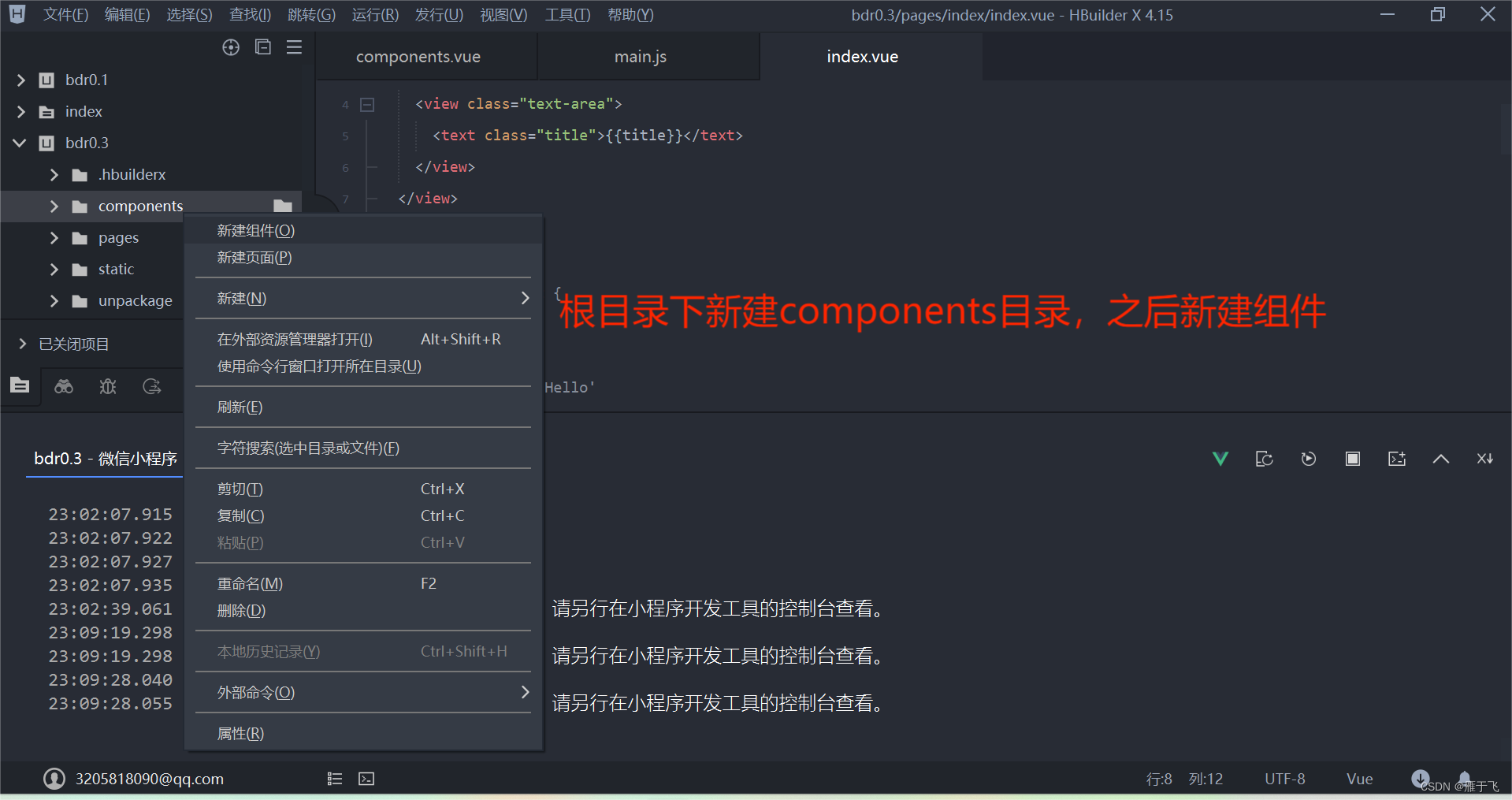
Task: Click the binoculars search icon
Action: (64, 386)
